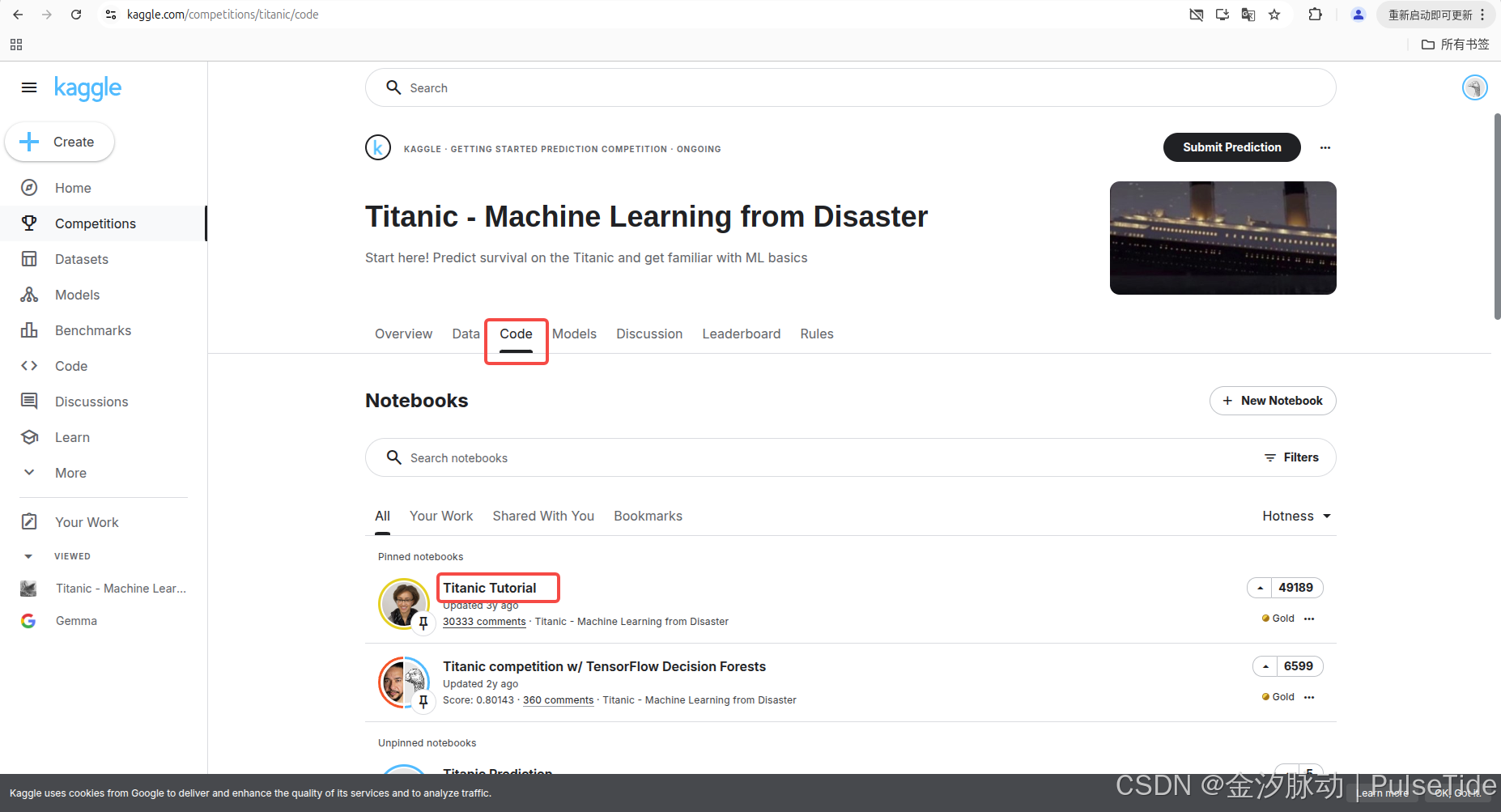Click the Create button
Viewport: 1501px width, 812px height.
point(60,142)
